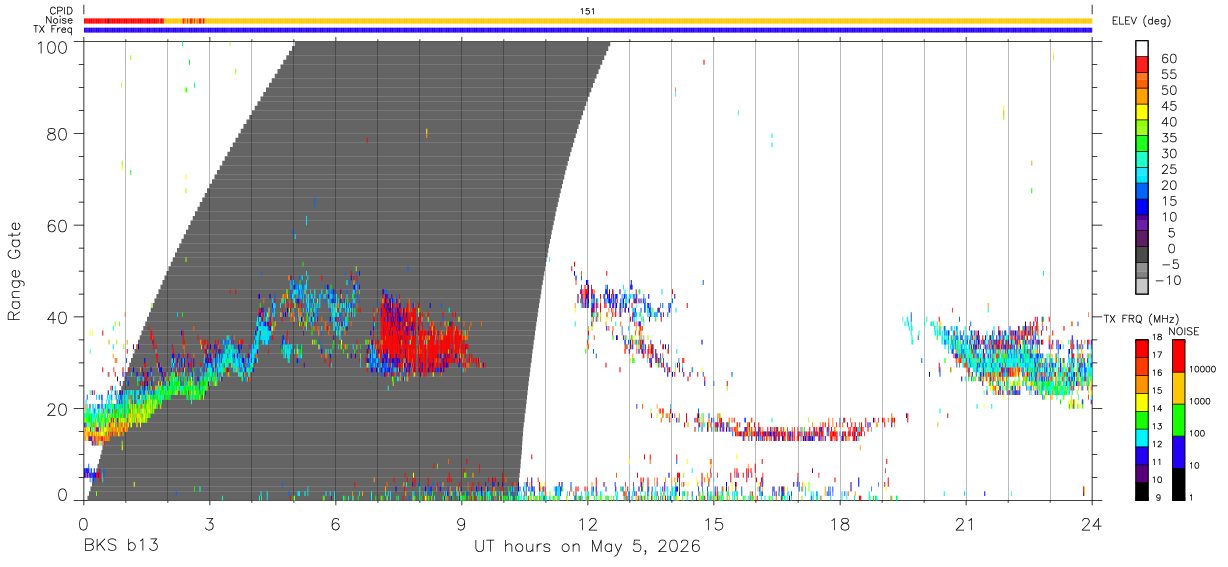1228x567 pixels.
Task: Click the 10000 label on the NOISE scale
Action: (x=1203, y=369)
